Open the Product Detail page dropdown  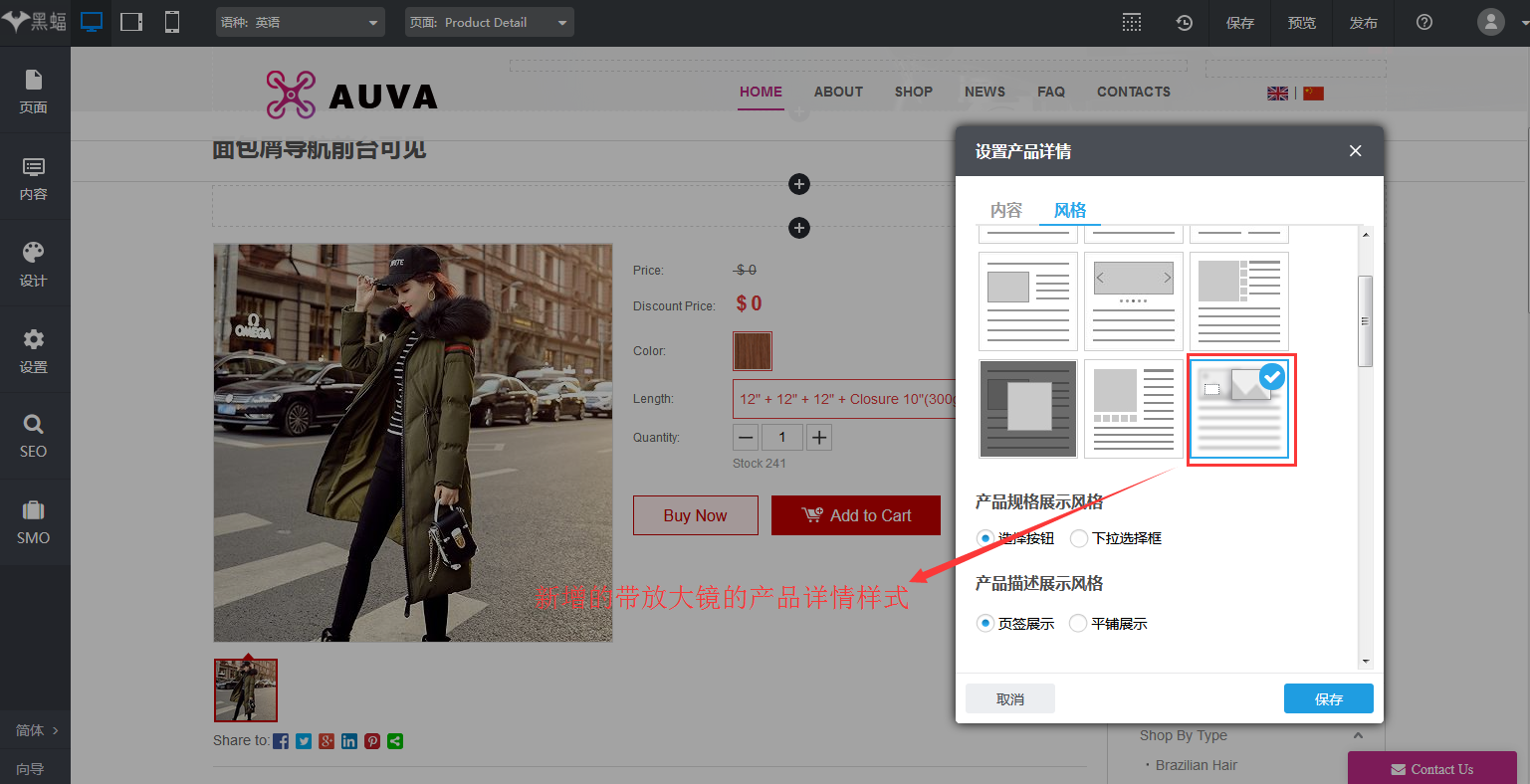(489, 21)
